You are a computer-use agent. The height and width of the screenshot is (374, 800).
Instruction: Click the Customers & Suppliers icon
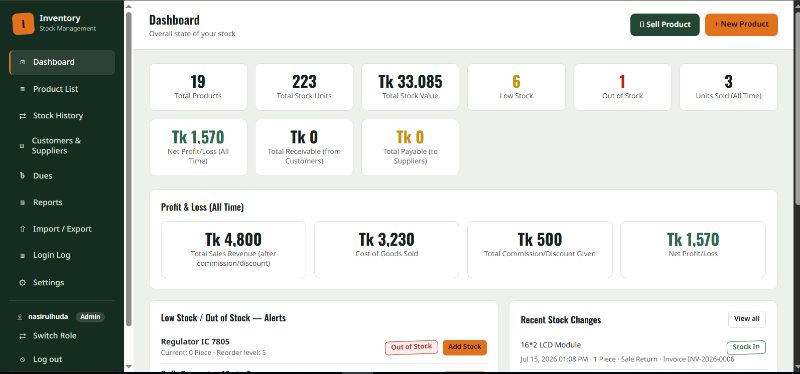(22, 146)
